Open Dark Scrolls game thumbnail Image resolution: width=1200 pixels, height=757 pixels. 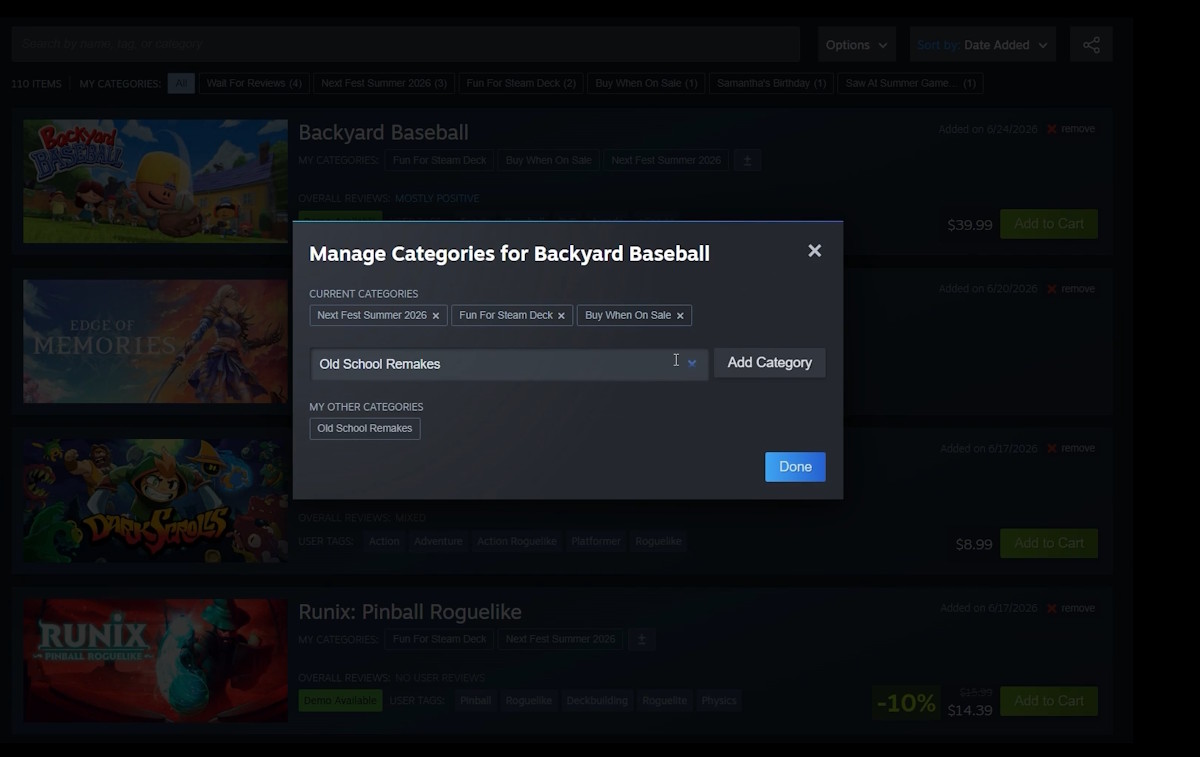[x=156, y=500]
